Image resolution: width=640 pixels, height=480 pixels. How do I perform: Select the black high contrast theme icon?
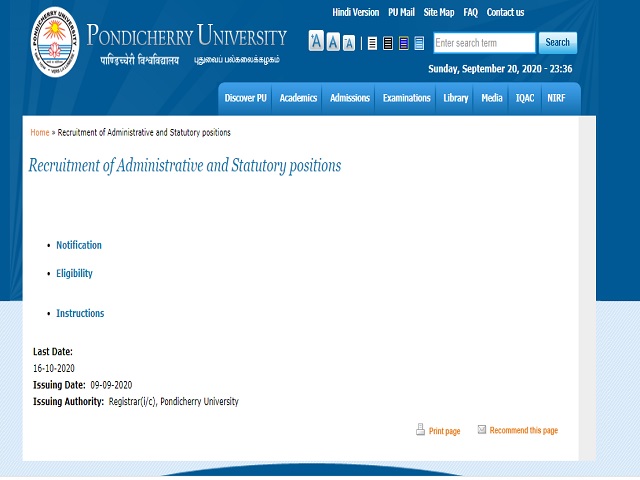388,43
